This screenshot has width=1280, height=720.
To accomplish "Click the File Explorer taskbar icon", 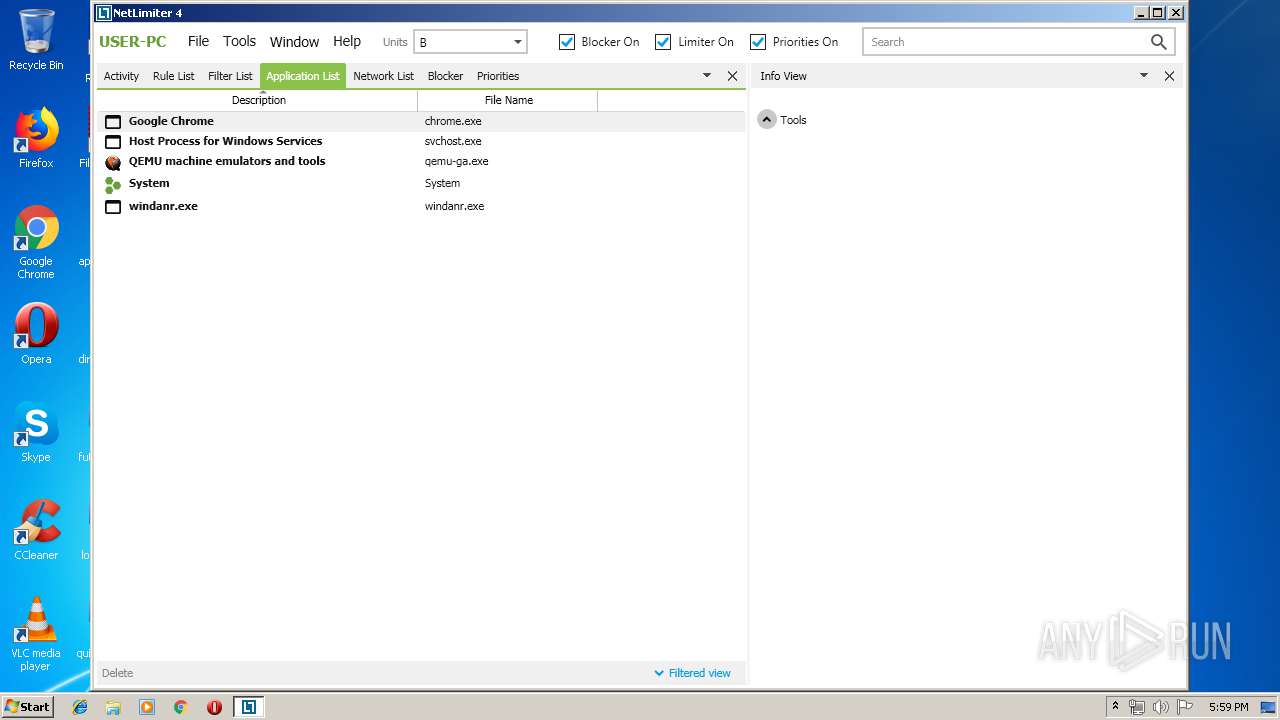I will pyautogui.click(x=113, y=707).
